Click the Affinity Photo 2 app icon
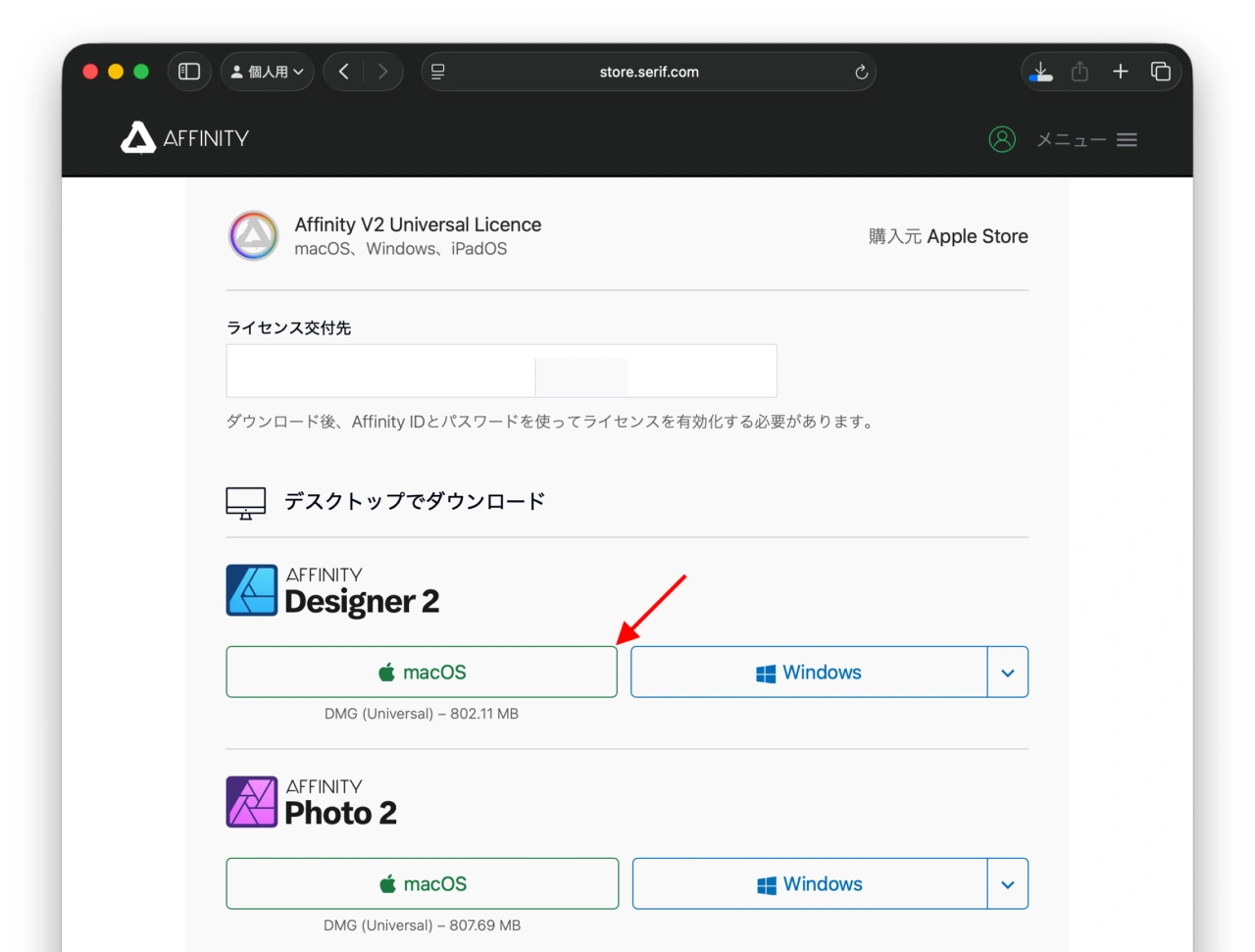Viewport: 1255px width, 952px height. tap(252, 801)
